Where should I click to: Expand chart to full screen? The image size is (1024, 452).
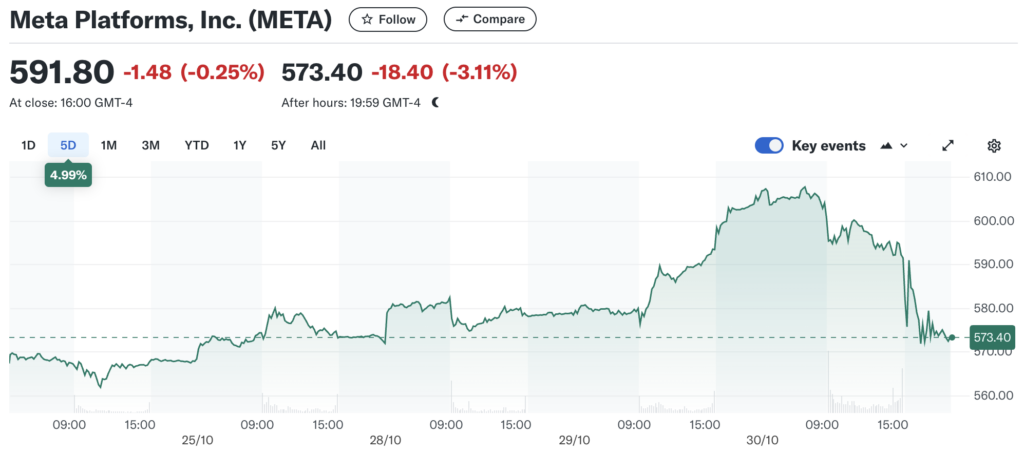(948, 146)
